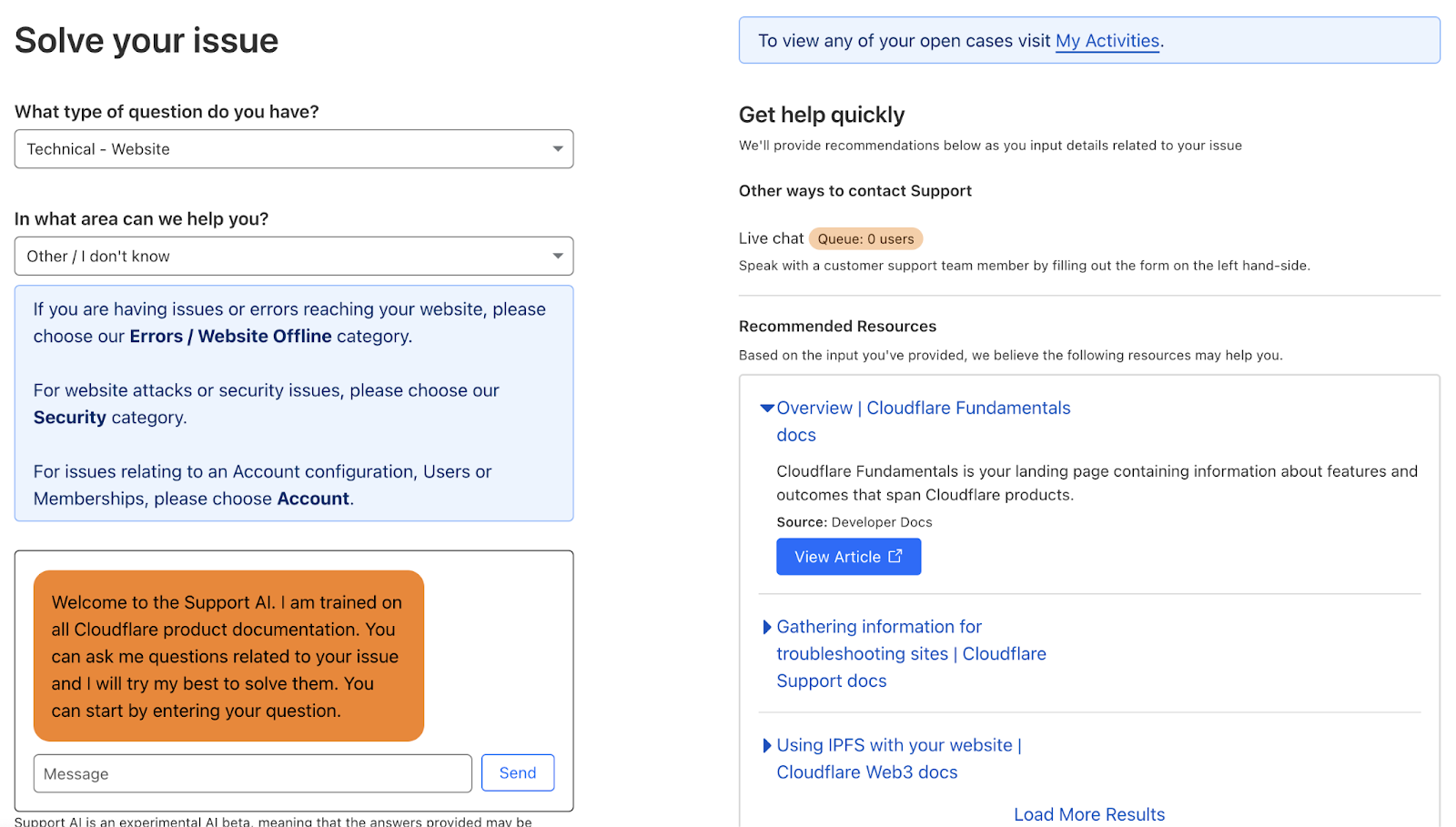Click triangle icon beside Gathering information article
Viewport: 1456px width, 827px height.
765,627
